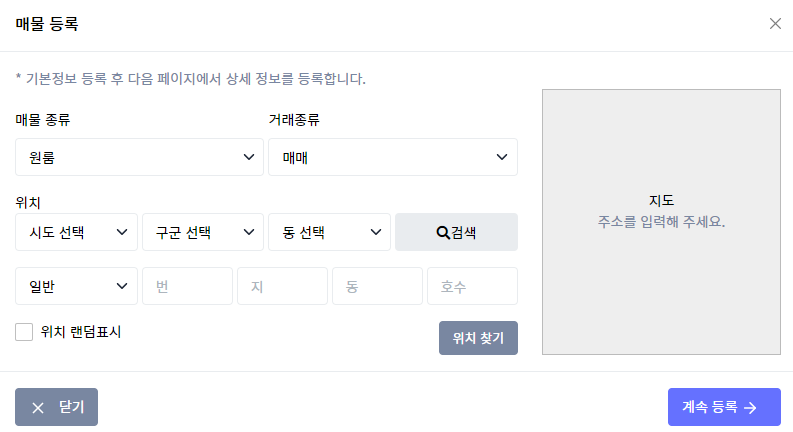Click the 지 input field
The height and width of the screenshot is (432, 793).
(283, 286)
